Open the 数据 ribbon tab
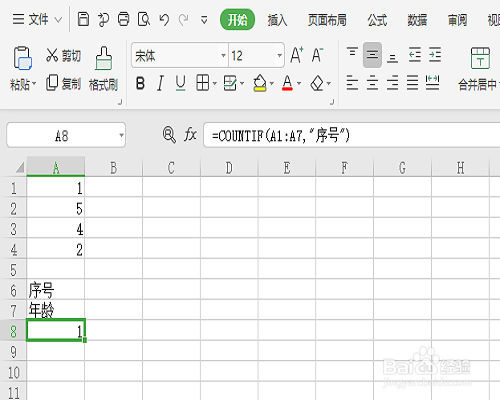 417,20
